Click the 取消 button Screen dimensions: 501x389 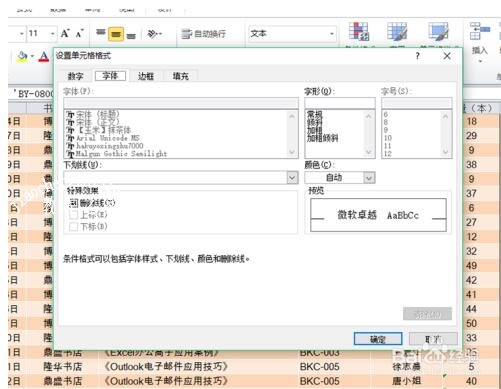pyautogui.click(x=433, y=339)
